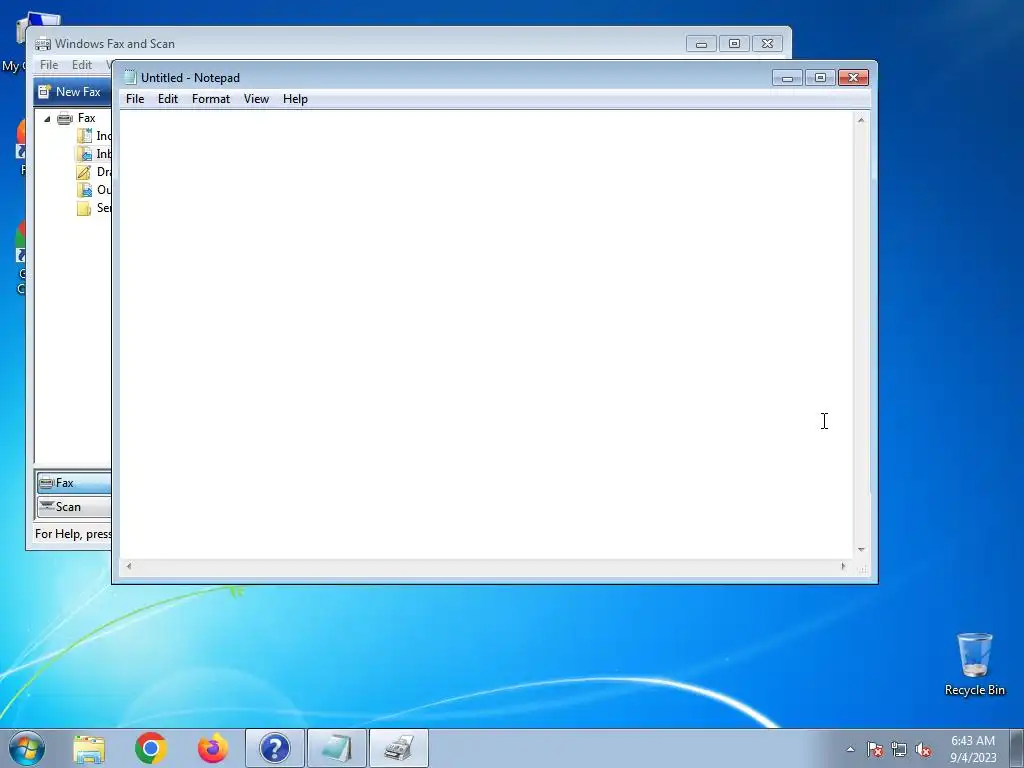Screen dimensions: 1024x768
Task: Click Notepad vertical scrollbar down arrow
Action: point(861,550)
